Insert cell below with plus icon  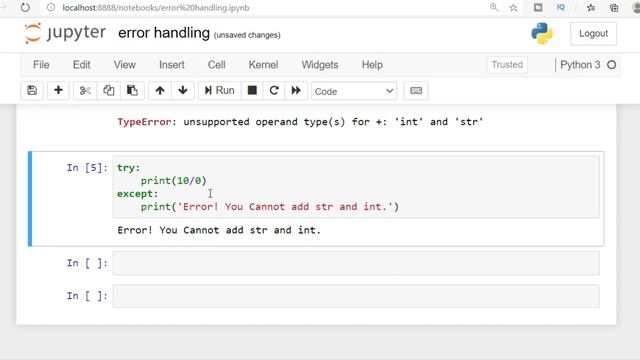tap(58, 91)
